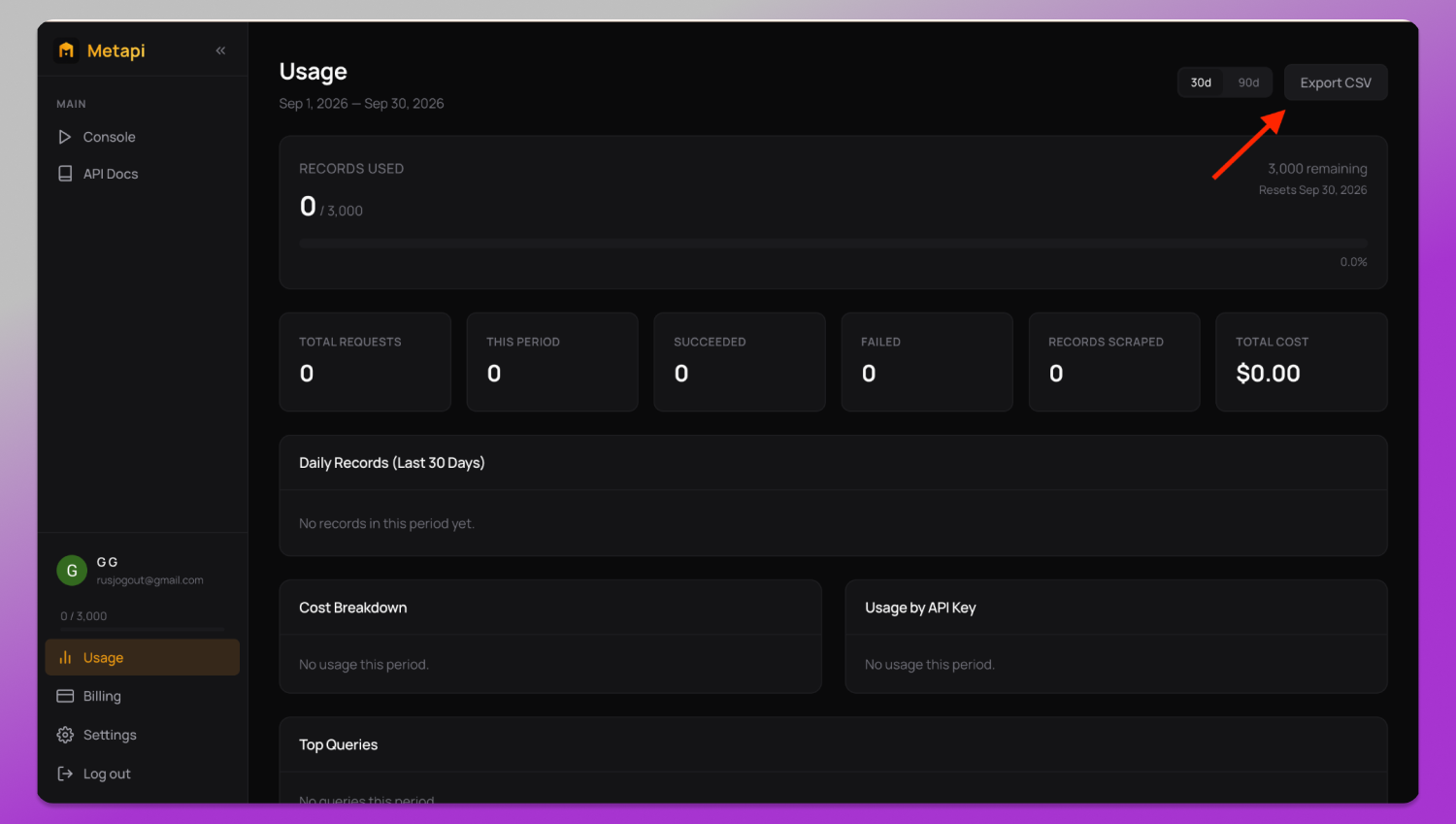Screen dimensions: 1456x824
Task: Export usage as CSV
Action: (1336, 82)
